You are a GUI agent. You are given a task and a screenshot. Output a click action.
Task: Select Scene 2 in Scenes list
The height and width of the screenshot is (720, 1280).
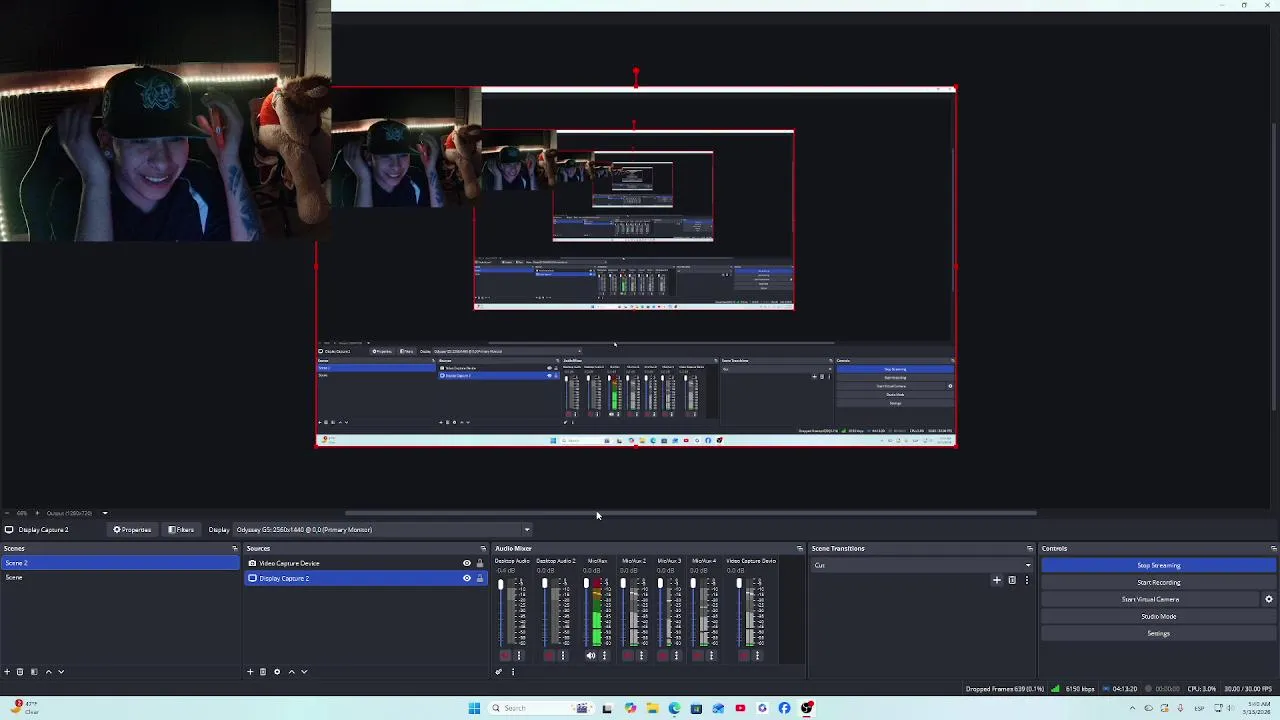tap(120, 563)
